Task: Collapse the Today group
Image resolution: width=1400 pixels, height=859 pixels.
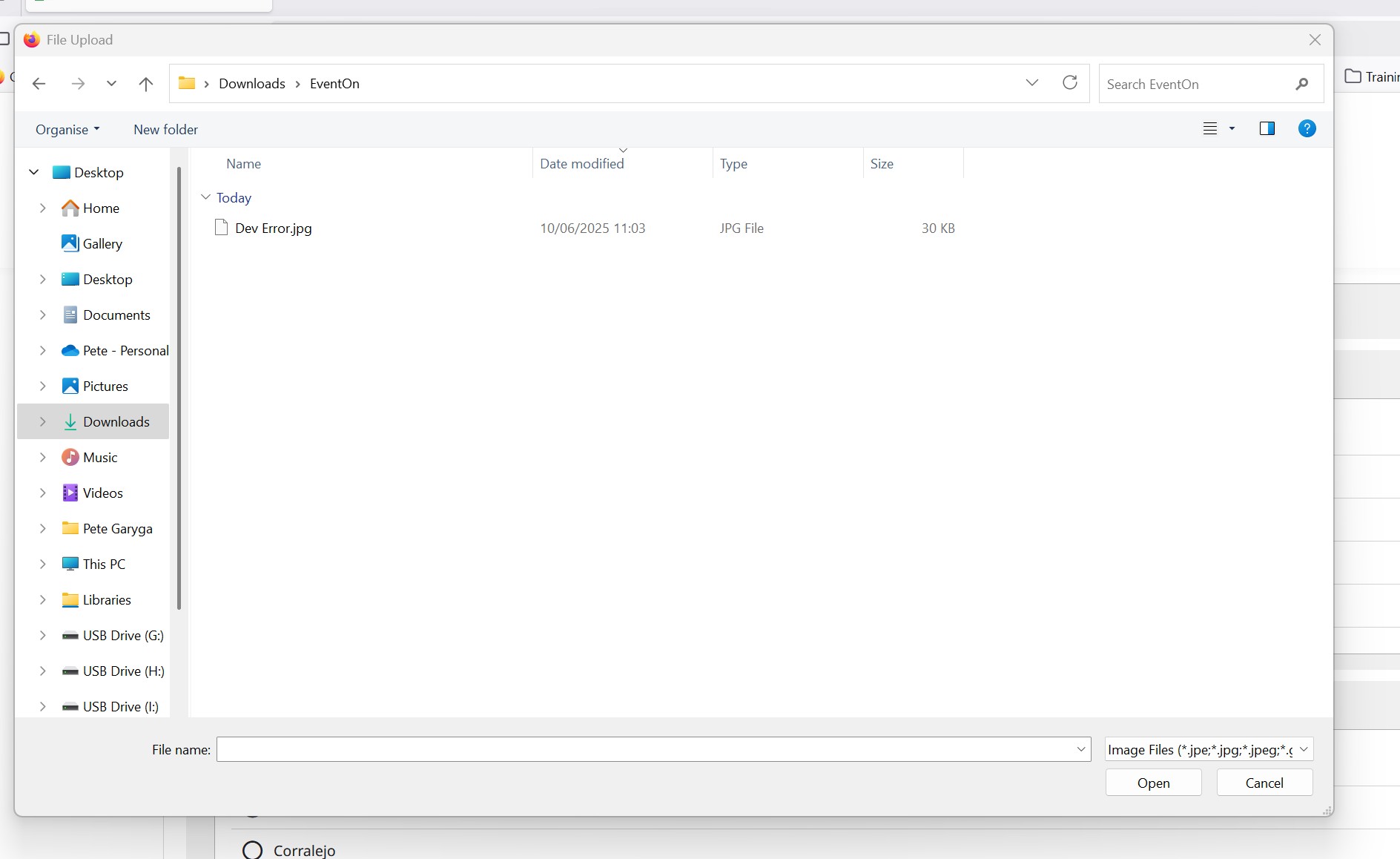Action: [206, 198]
